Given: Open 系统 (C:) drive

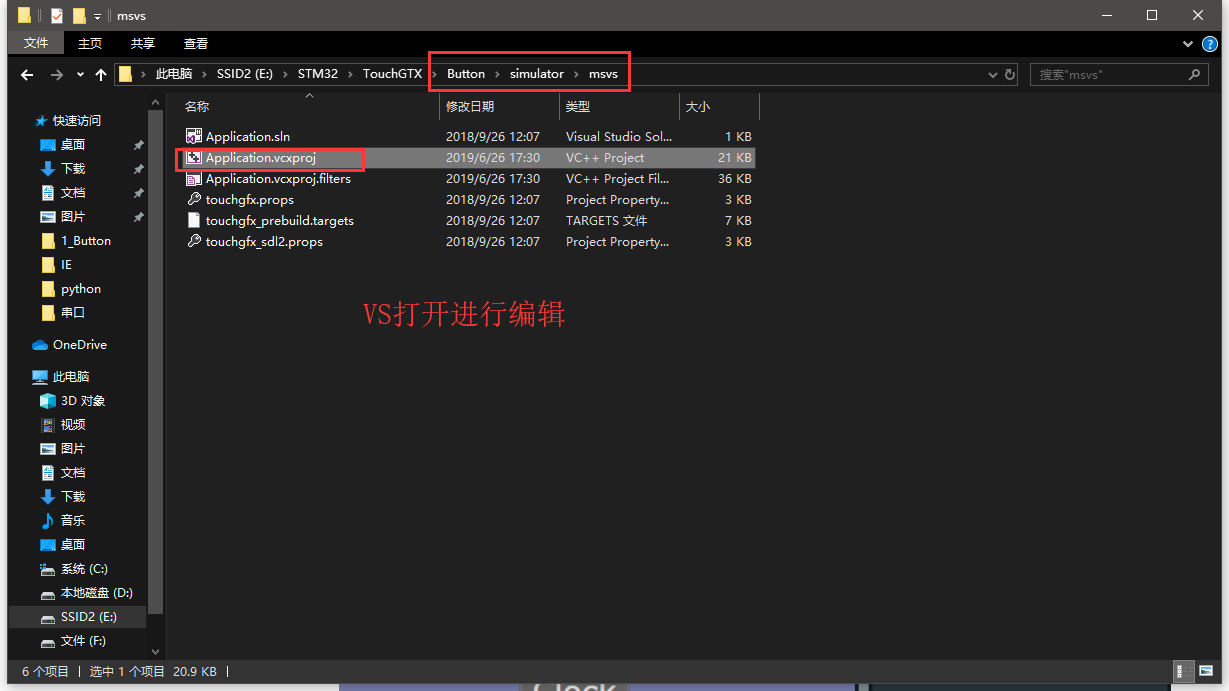Looking at the screenshot, I should (84, 569).
